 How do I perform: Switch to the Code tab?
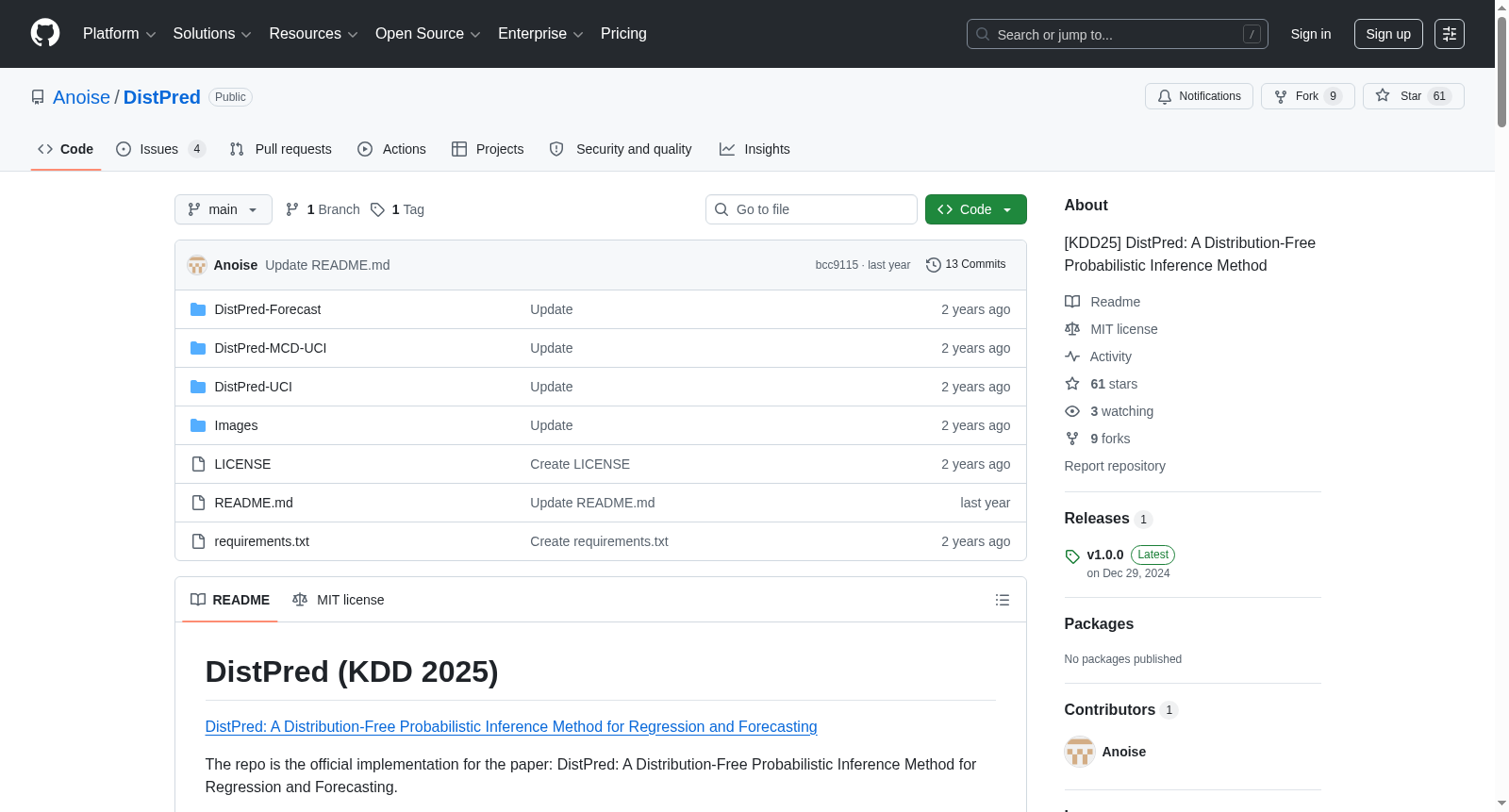point(66,149)
